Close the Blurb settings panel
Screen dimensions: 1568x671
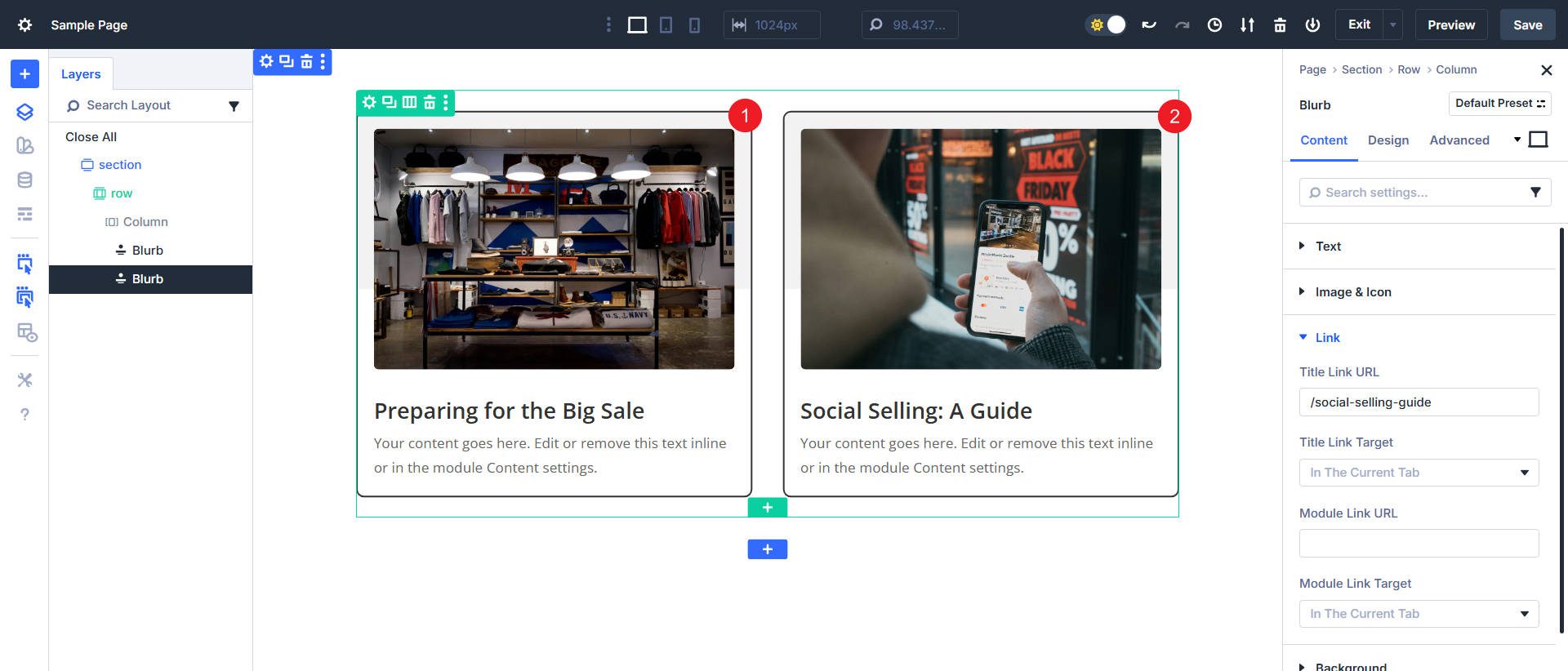click(x=1546, y=70)
